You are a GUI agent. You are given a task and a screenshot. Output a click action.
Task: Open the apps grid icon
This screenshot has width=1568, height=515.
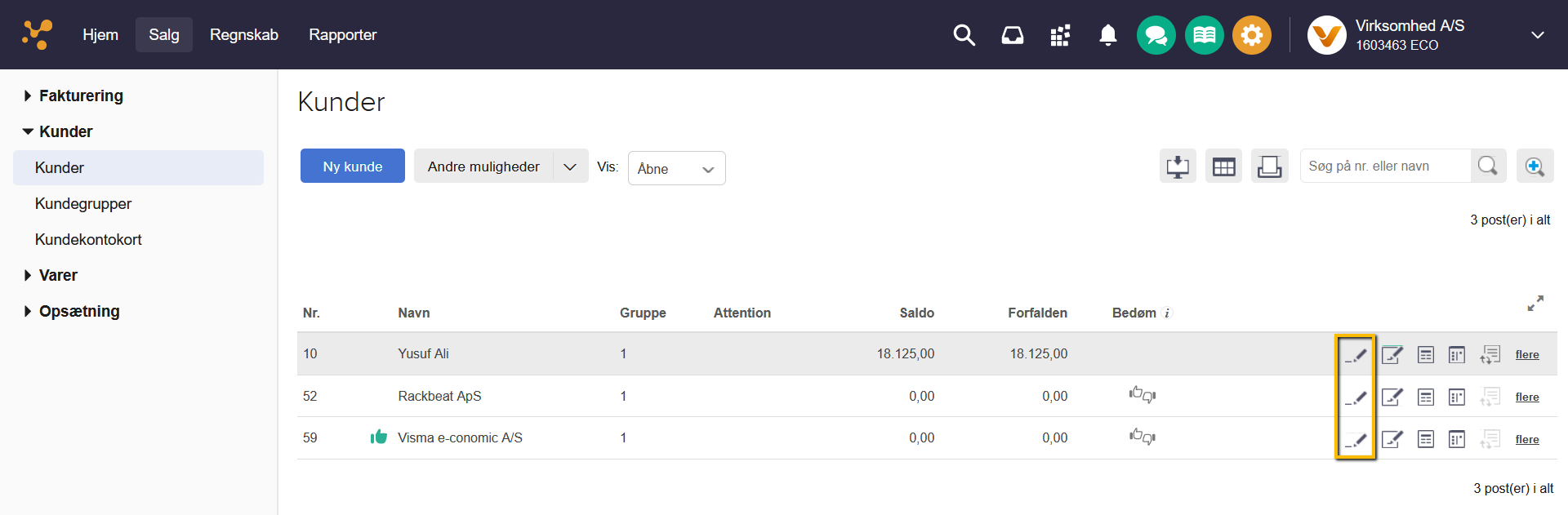point(1060,35)
